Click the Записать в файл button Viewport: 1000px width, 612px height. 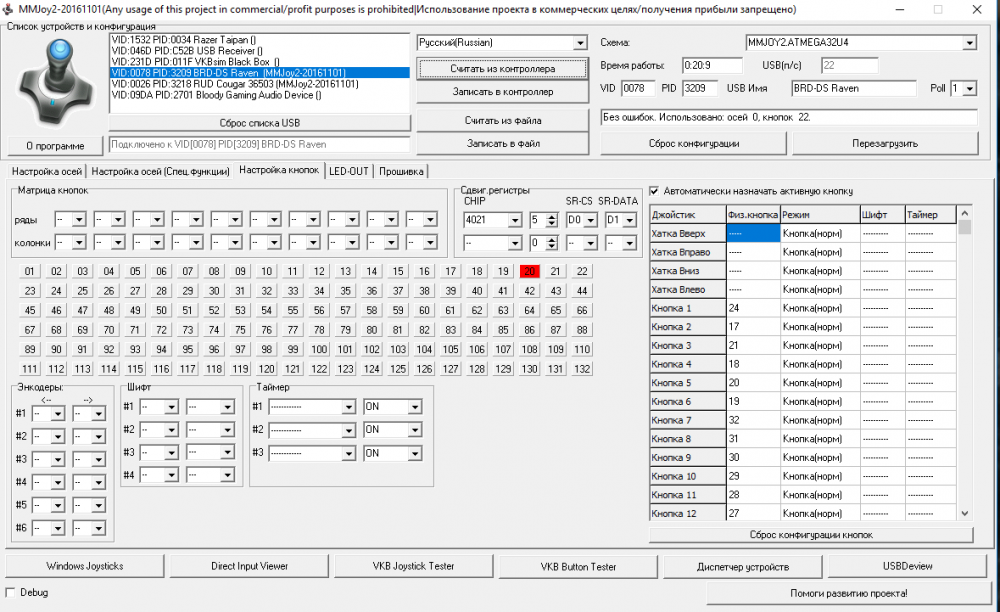click(502, 144)
